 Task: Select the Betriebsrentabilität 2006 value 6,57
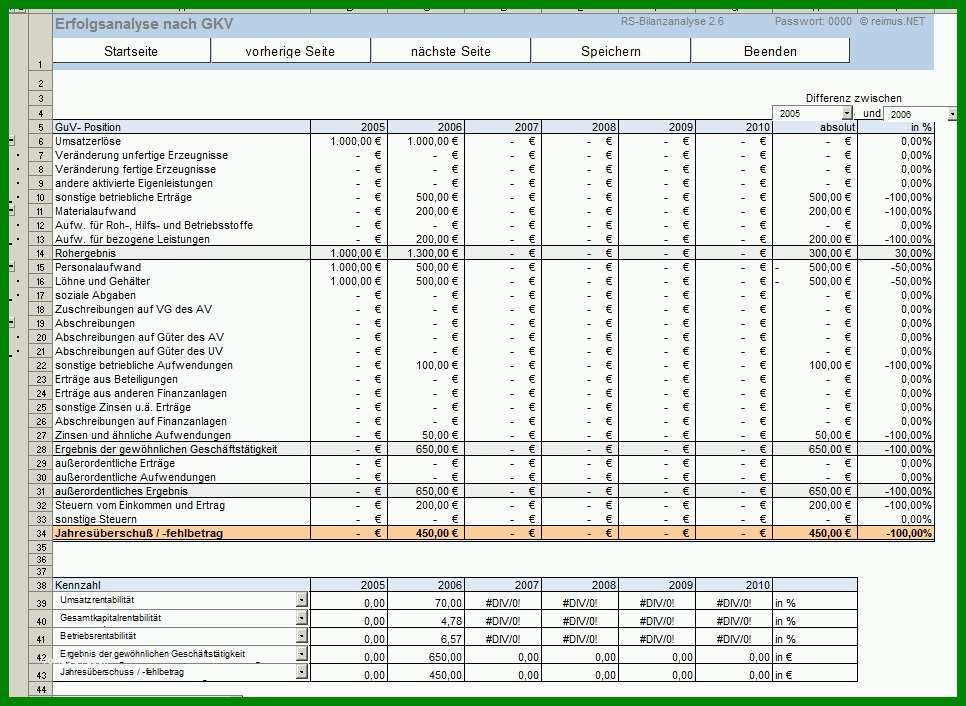(x=426, y=638)
